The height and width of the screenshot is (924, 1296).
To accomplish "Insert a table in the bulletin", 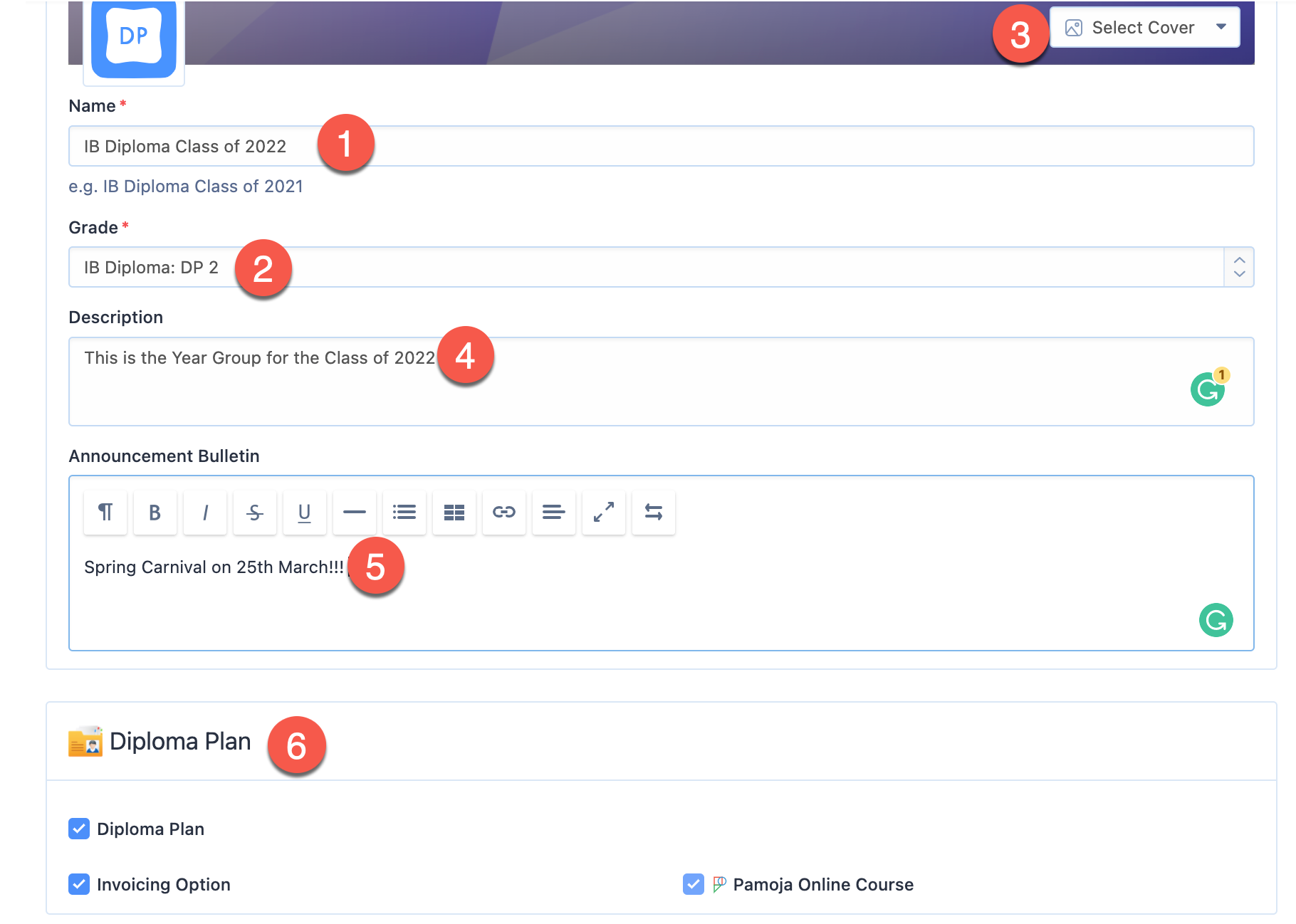I will 454,513.
